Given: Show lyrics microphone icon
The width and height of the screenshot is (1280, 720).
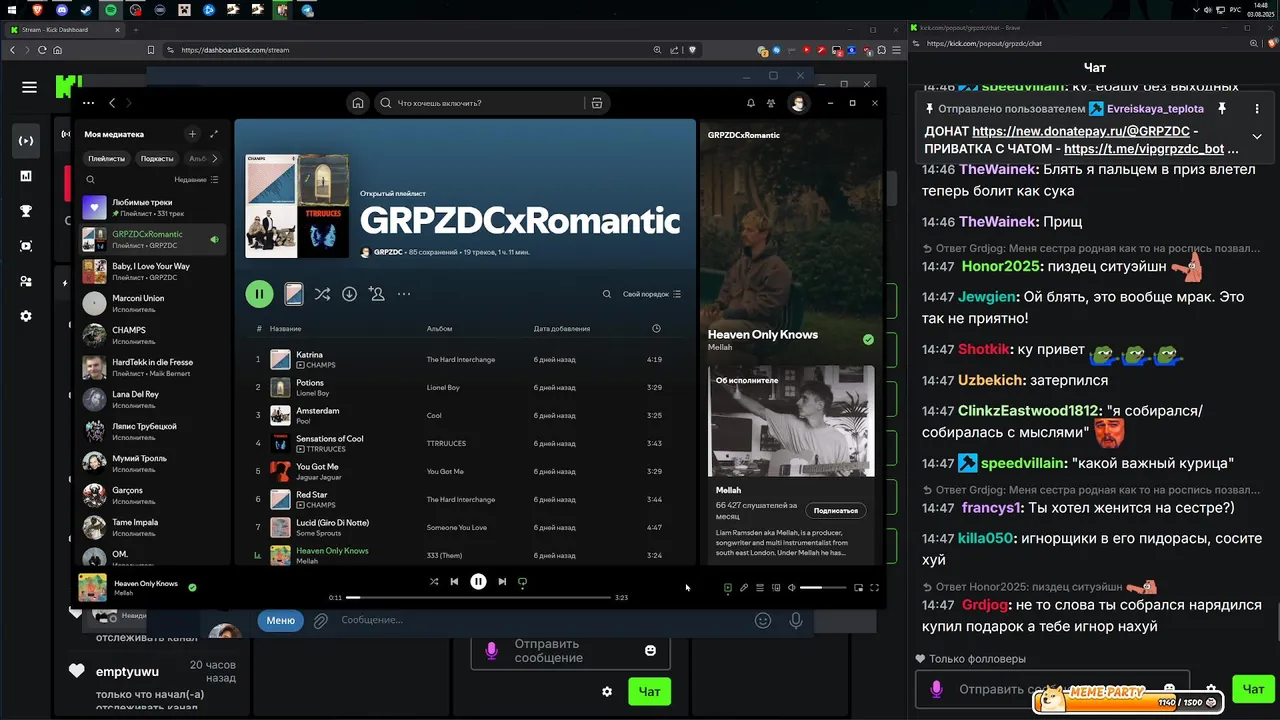Looking at the screenshot, I should pos(744,588).
